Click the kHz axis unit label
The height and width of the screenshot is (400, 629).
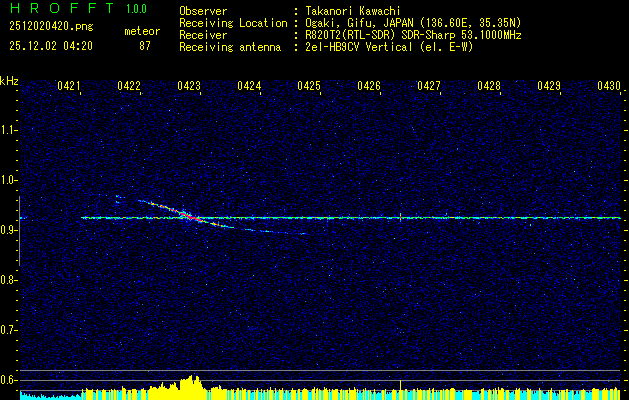[x=9, y=81]
